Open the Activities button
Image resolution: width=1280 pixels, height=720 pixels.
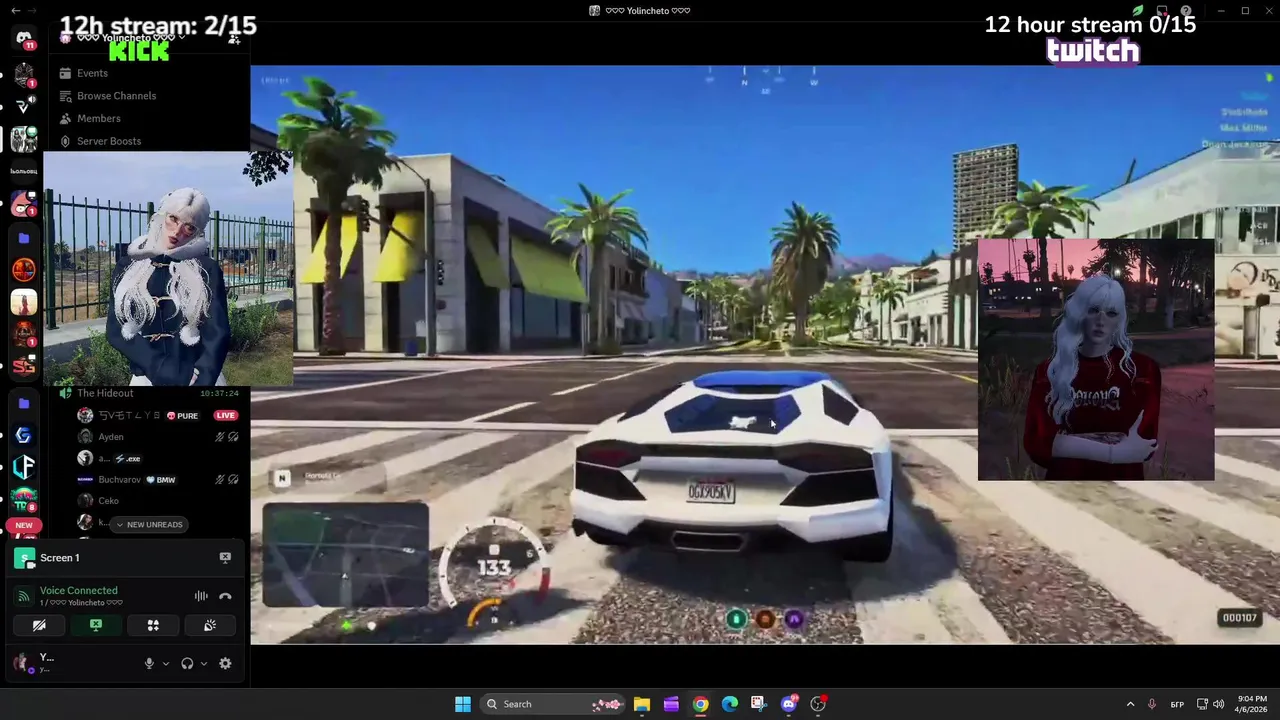[153, 625]
